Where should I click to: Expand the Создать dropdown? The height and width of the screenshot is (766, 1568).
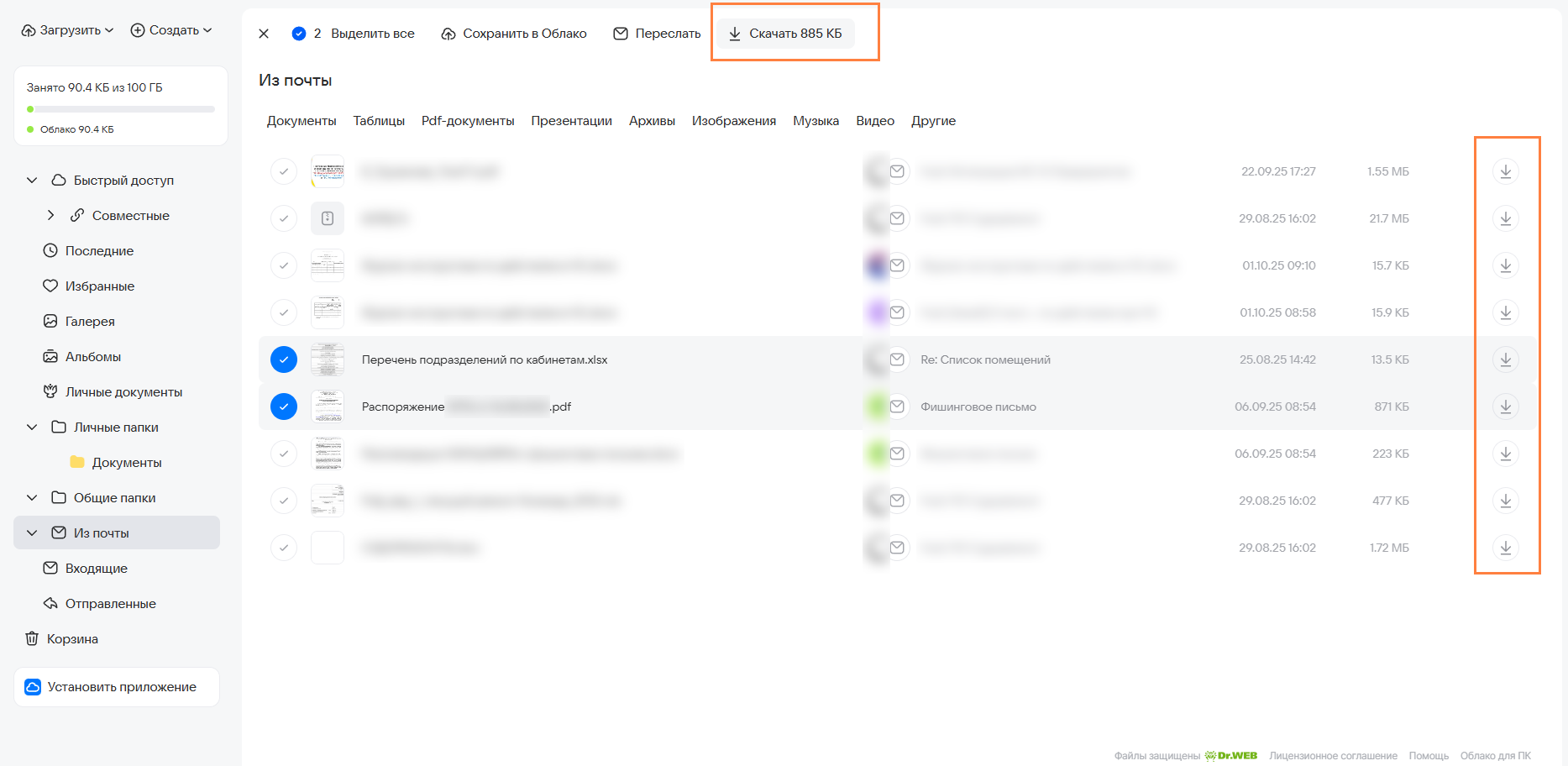[x=171, y=30]
